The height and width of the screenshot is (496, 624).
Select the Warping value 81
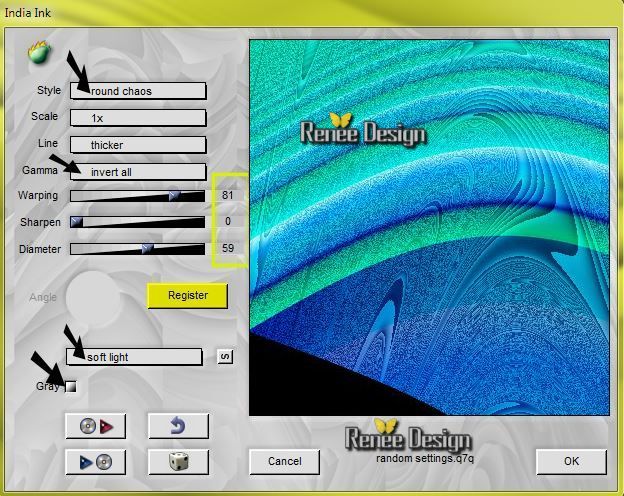[228, 195]
